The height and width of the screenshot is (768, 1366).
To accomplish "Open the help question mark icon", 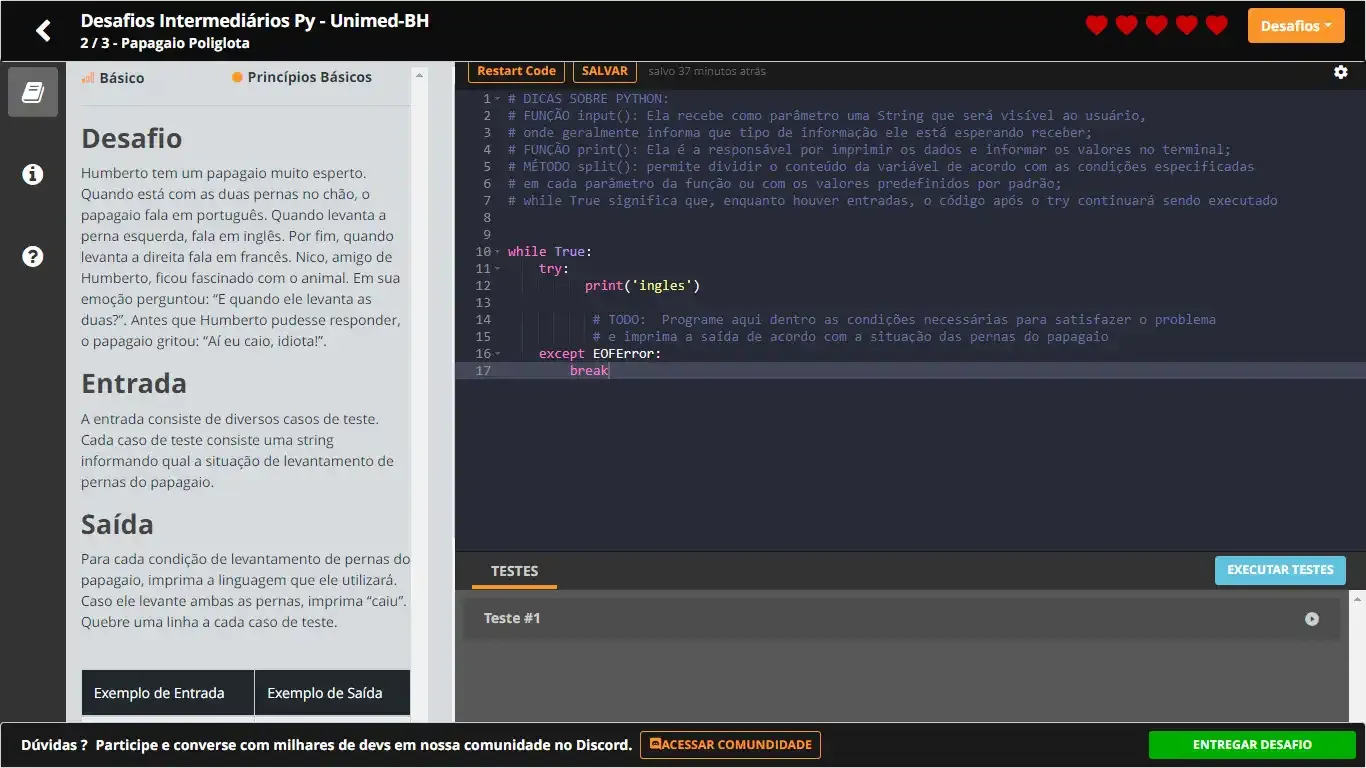I will [33, 257].
